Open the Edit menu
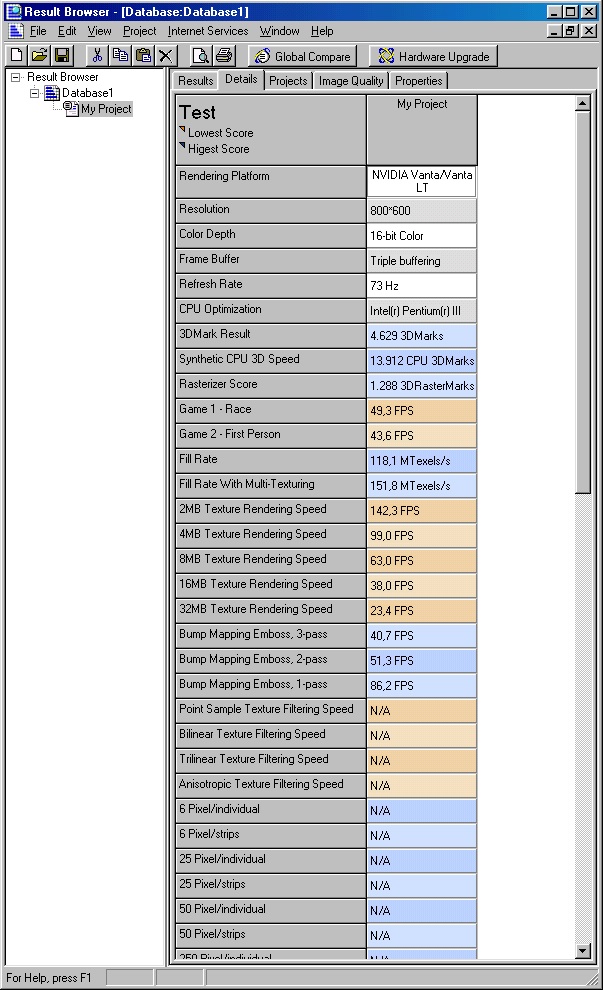This screenshot has height=990, width=603. point(67,31)
